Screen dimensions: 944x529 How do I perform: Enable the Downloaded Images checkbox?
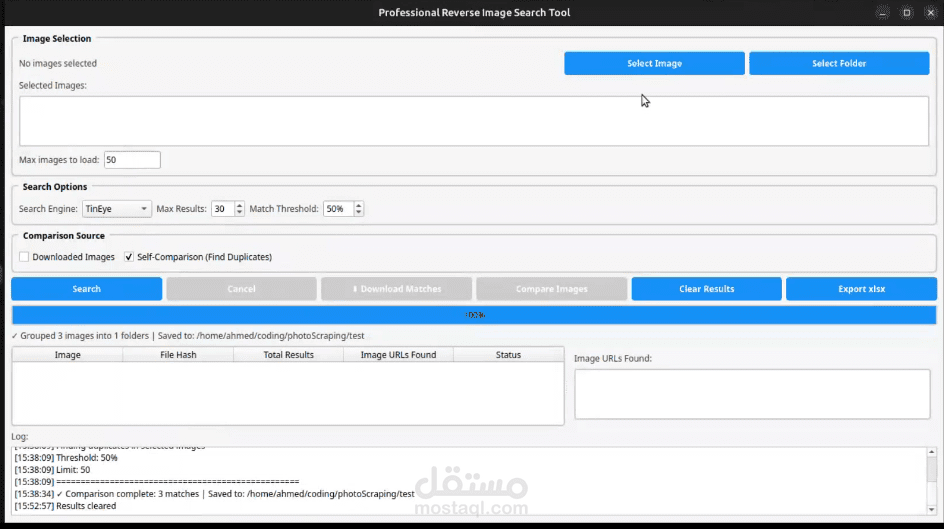coord(24,257)
